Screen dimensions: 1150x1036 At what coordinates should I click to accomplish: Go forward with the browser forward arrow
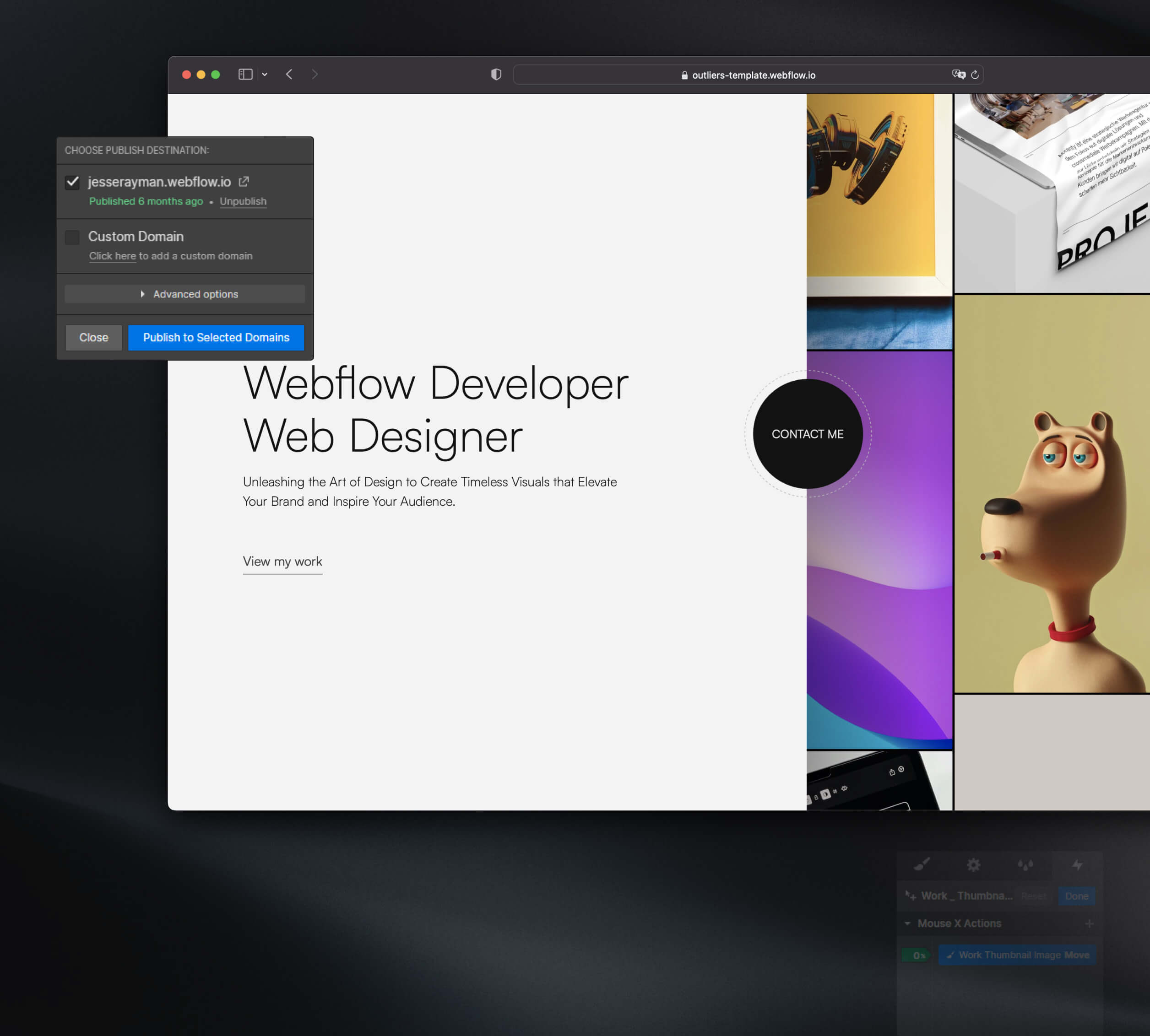(x=315, y=75)
